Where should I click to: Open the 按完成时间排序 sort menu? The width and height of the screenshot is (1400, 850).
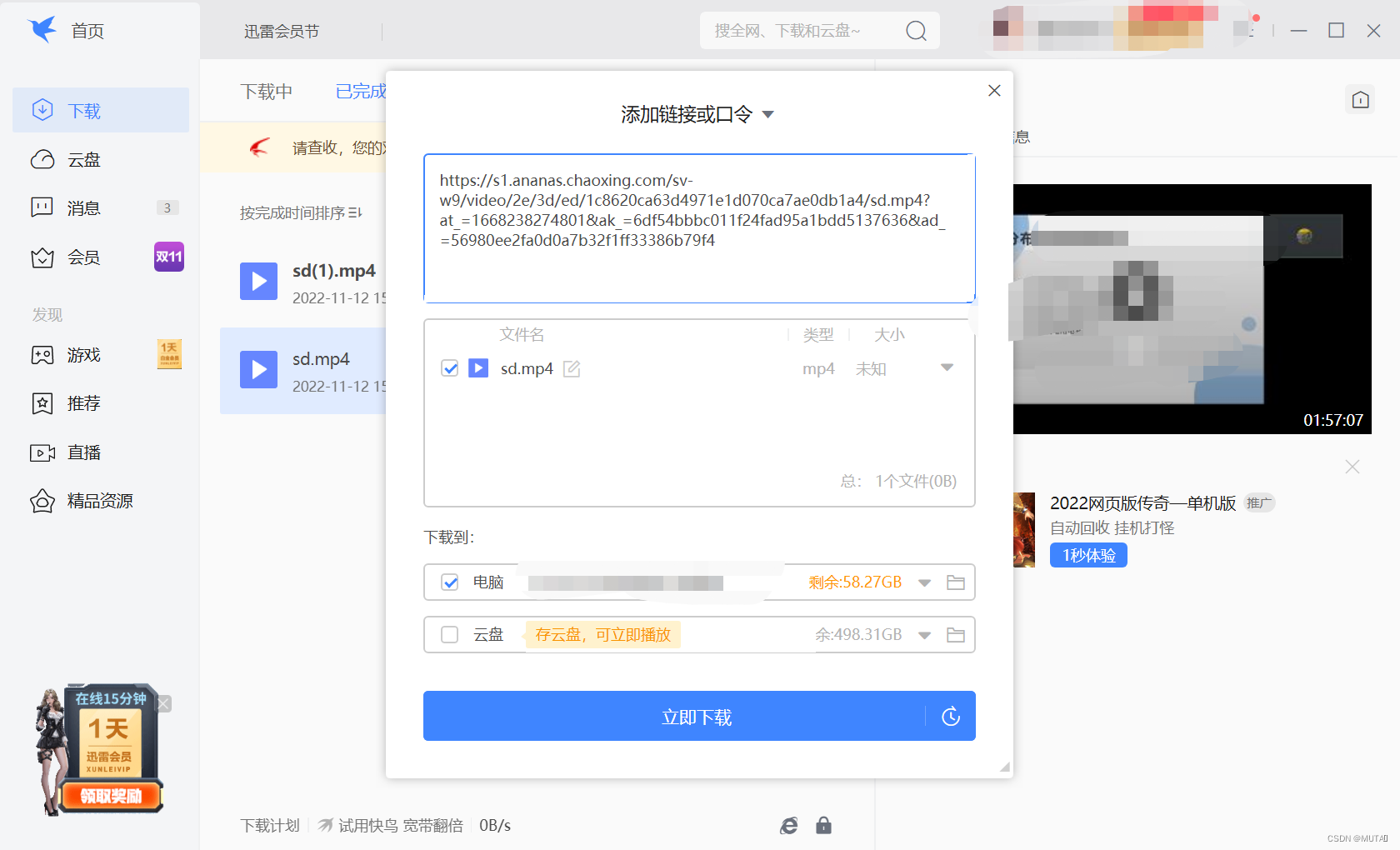pos(301,213)
